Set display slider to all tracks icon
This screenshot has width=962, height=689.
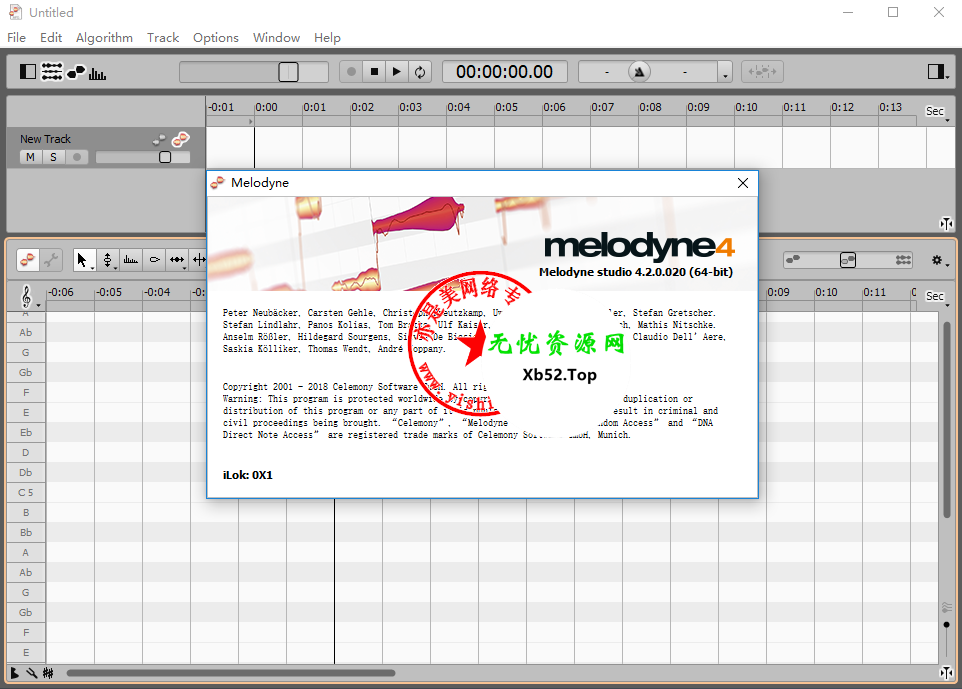pos(903,260)
